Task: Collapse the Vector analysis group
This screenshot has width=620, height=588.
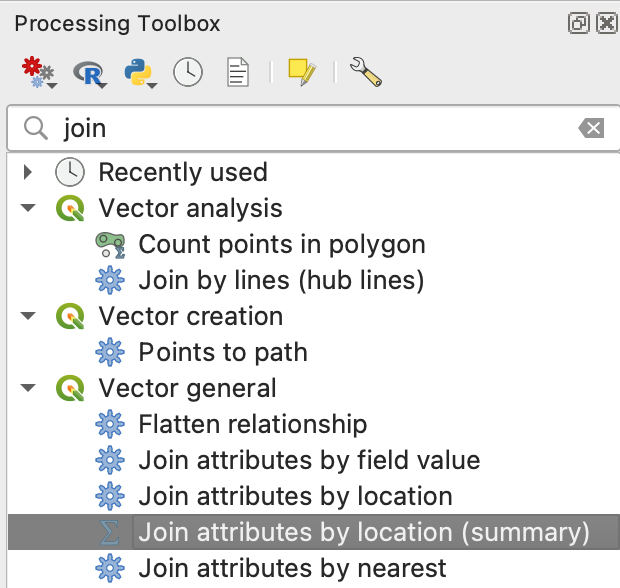Action: point(28,208)
